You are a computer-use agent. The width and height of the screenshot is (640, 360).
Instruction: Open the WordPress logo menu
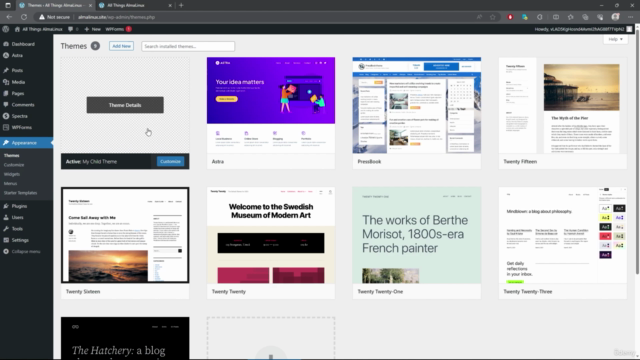[6, 29]
